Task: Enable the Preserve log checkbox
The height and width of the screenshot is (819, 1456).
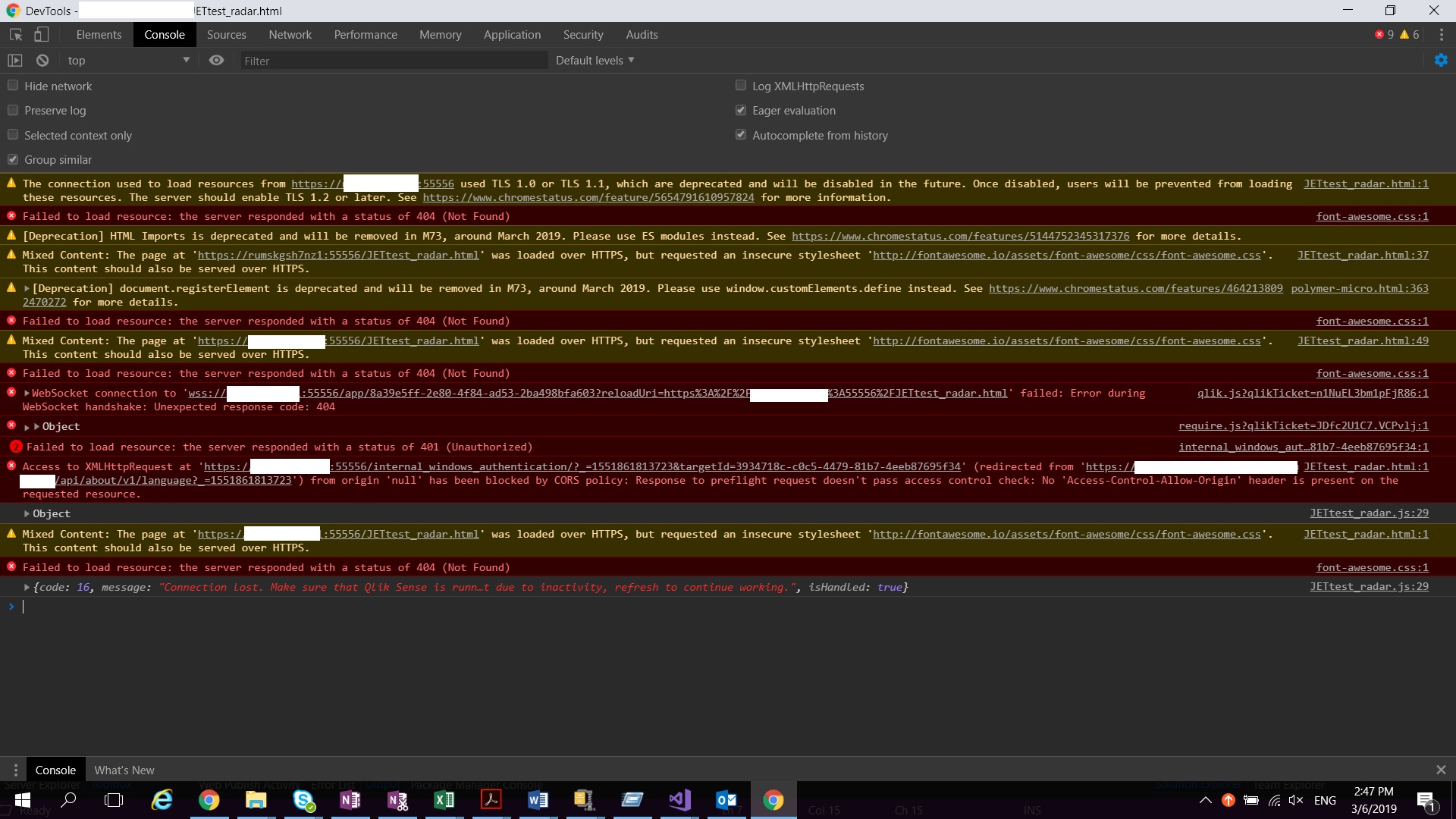Action: (x=13, y=111)
